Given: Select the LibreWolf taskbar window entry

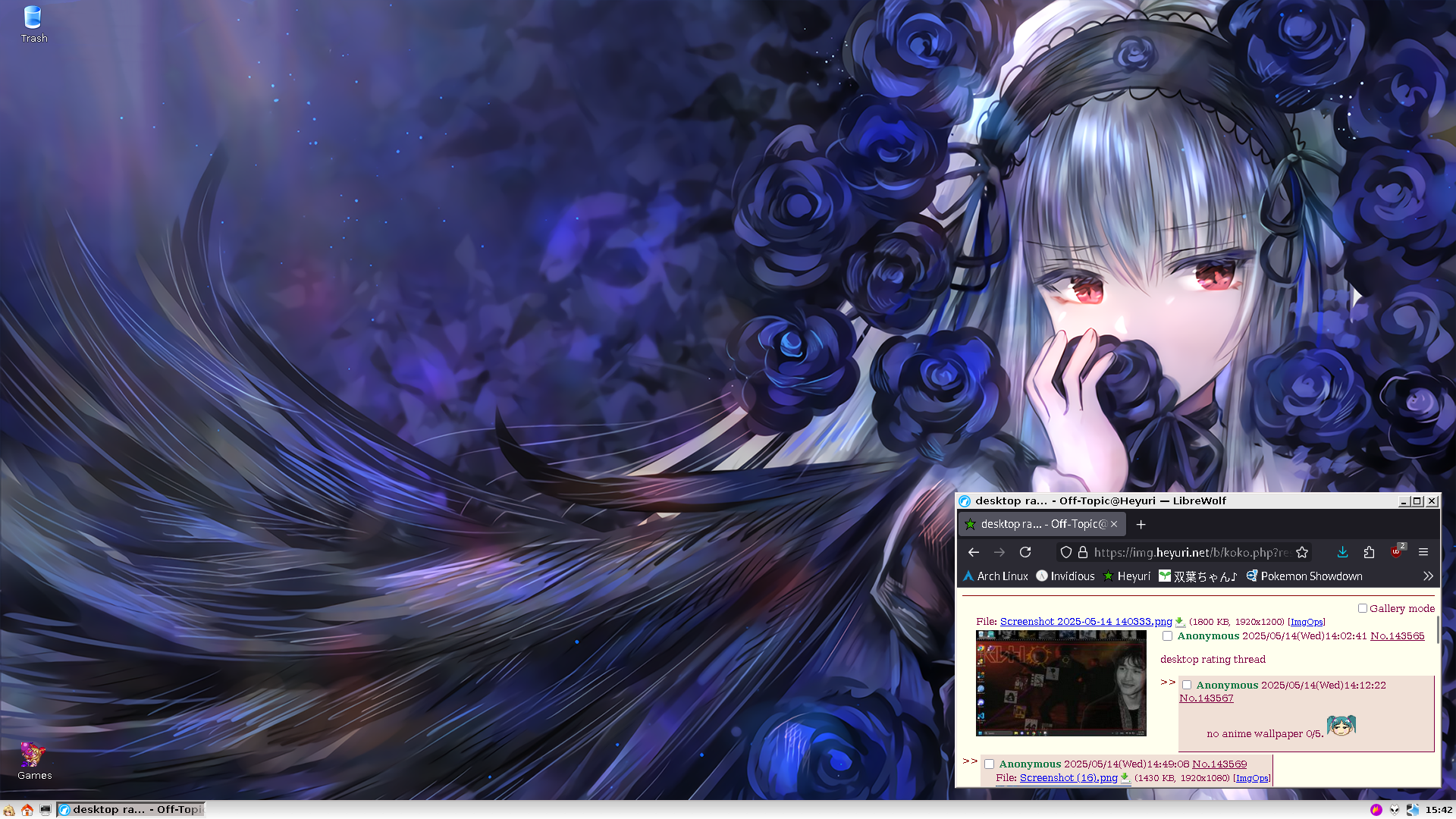Looking at the screenshot, I should tap(131, 810).
